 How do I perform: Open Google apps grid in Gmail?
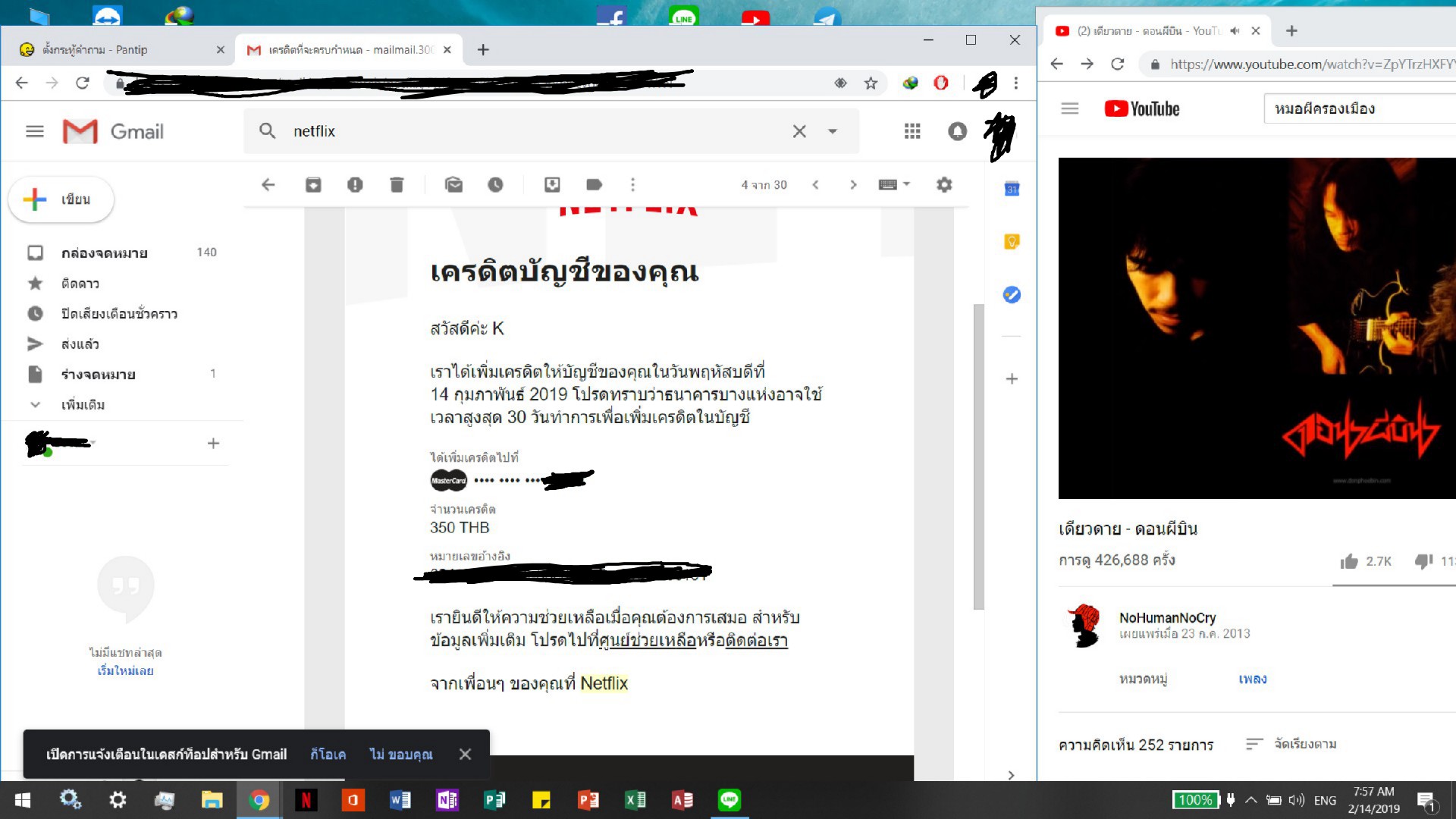[x=912, y=131]
